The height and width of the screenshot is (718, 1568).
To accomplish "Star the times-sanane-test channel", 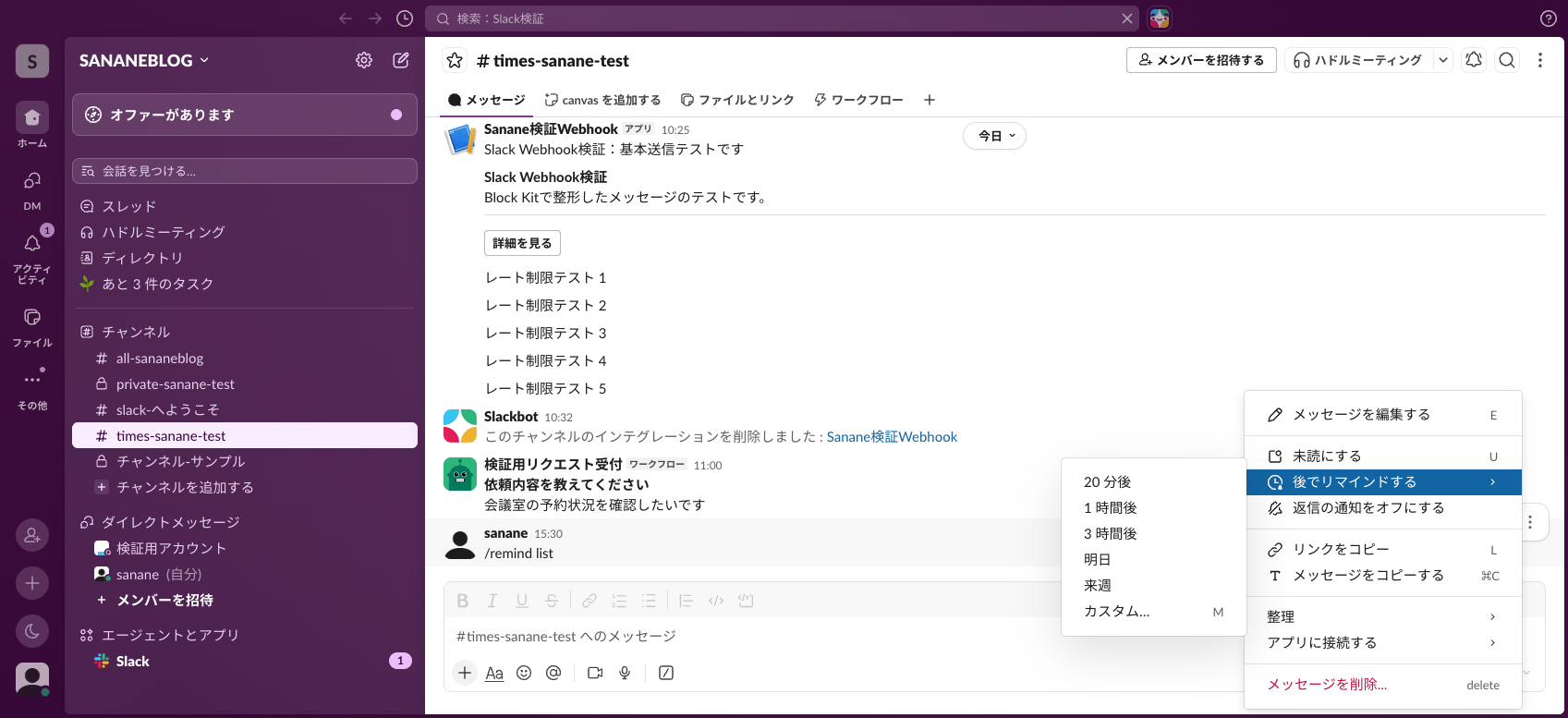I will (x=455, y=60).
